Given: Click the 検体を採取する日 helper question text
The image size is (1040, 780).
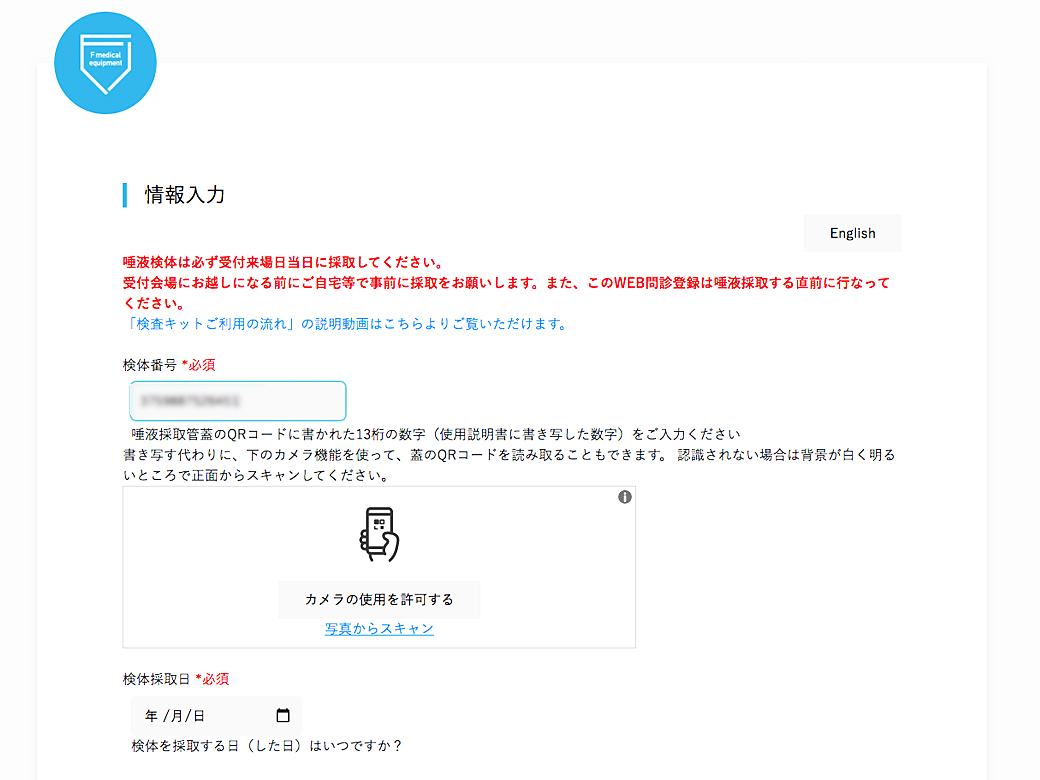Looking at the screenshot, I should (x=266, y=746).
